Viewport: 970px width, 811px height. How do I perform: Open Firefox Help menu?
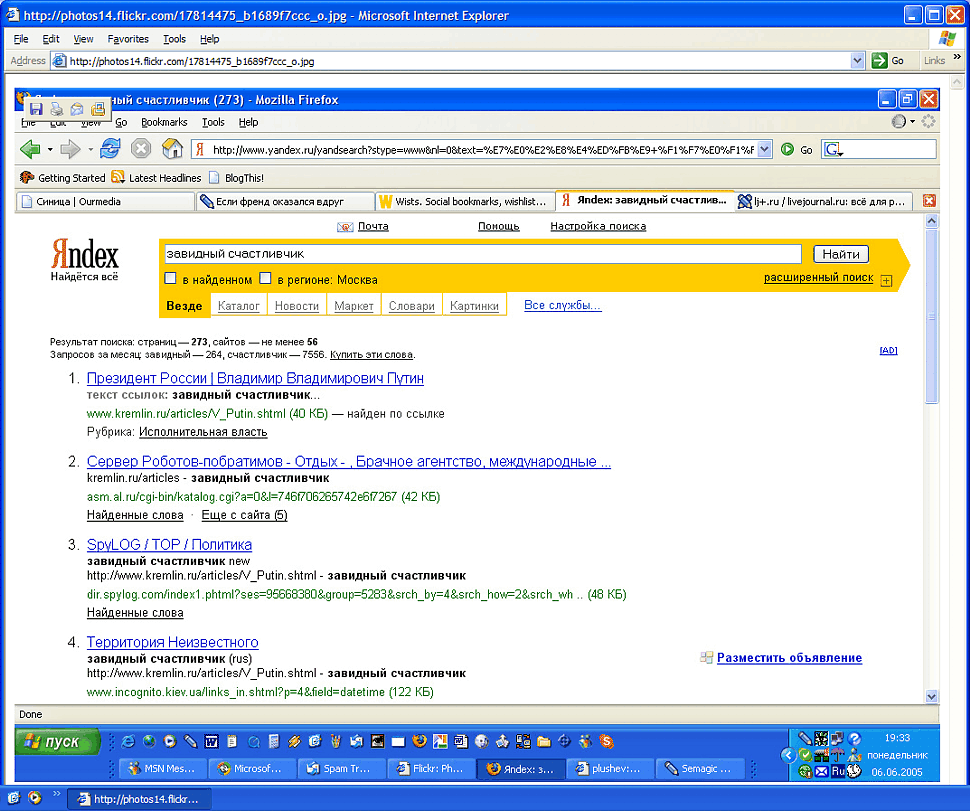[x=248, y=122]
